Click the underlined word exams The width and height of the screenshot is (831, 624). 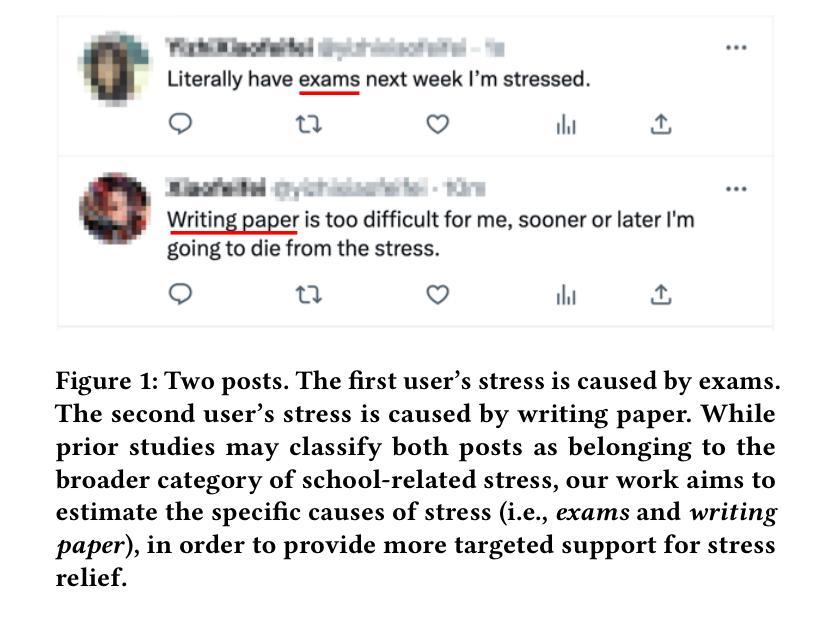pos(329,80)
